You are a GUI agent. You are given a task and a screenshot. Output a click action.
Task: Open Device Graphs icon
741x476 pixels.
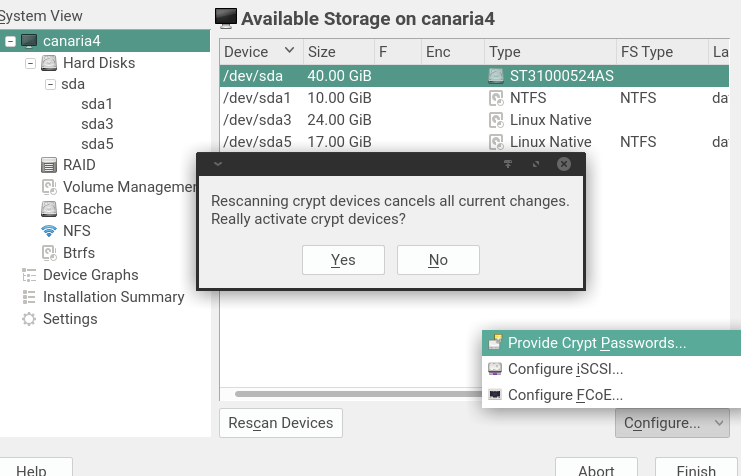[29, 275]
